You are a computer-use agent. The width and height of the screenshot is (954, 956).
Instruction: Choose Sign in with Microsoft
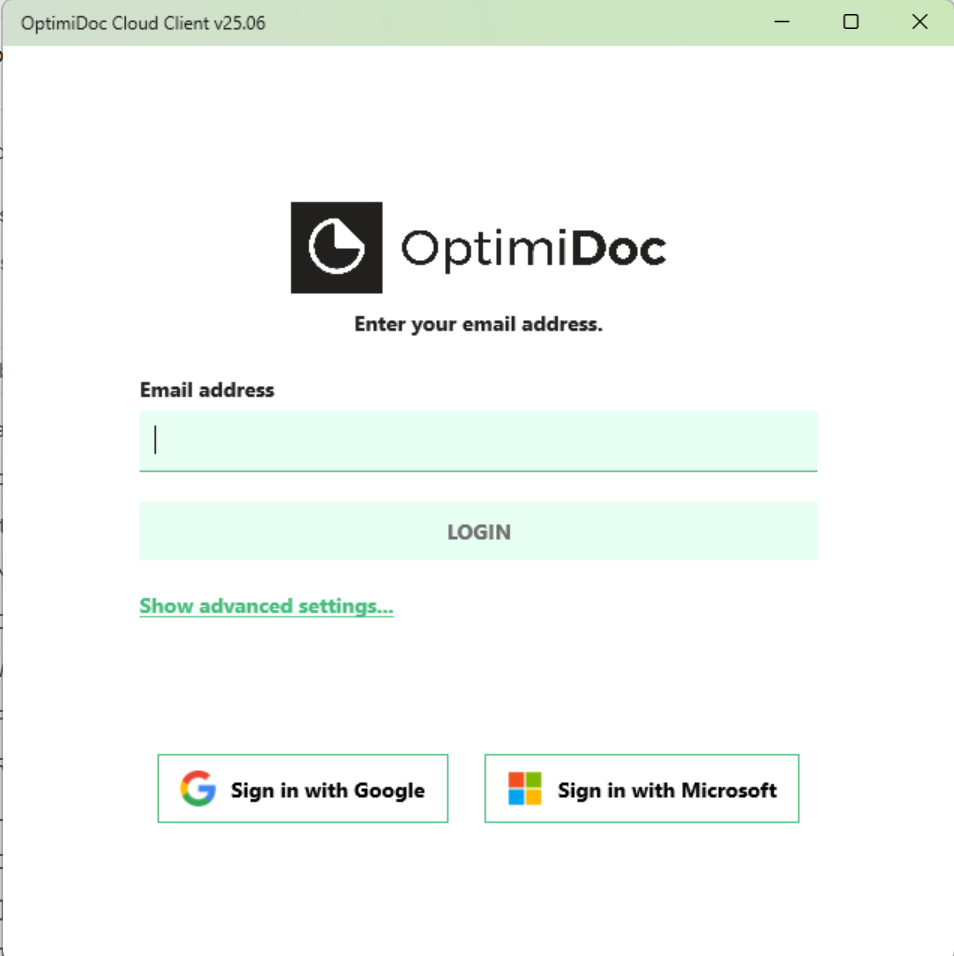(x=641, y=789)
